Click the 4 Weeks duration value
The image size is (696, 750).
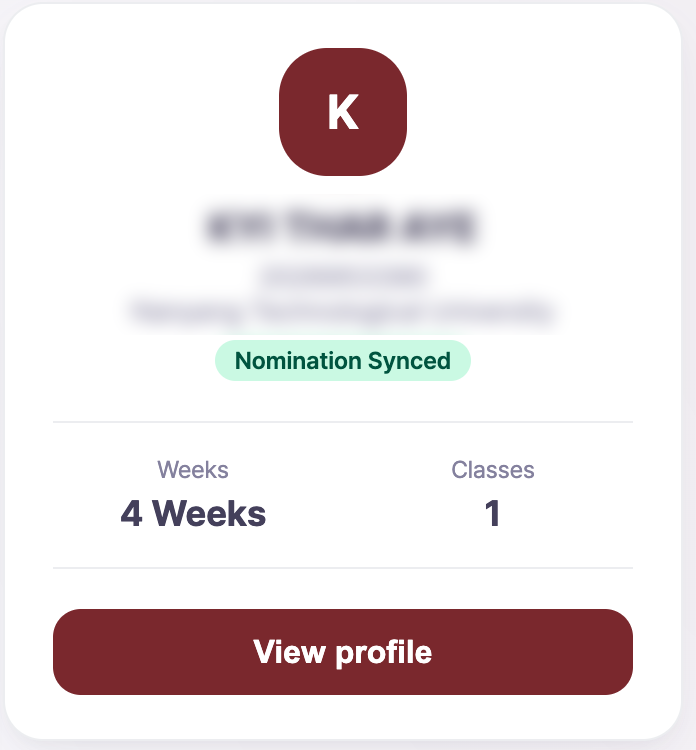(193, 514)
